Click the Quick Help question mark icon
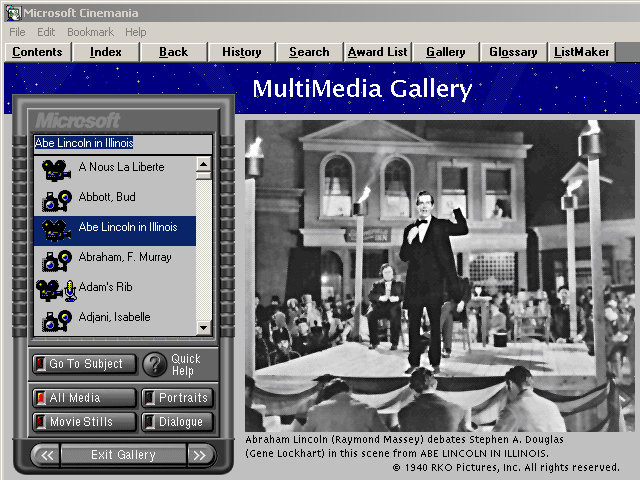The image size is (640, 480). pyautogui.click(x=155, y=364)
